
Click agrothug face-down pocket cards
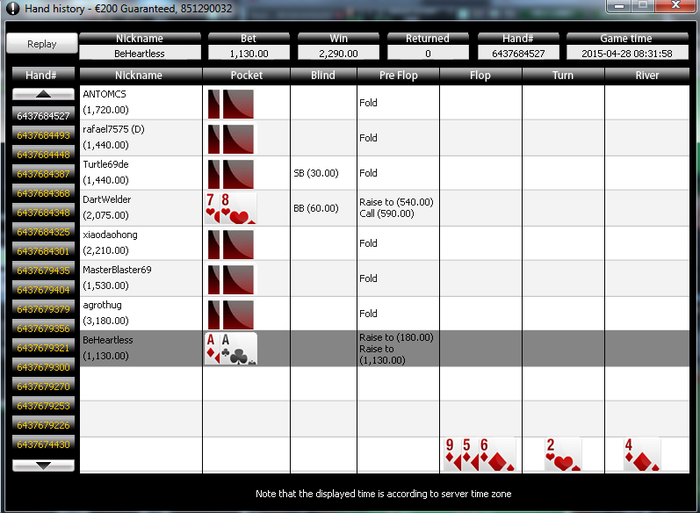pos(231,315)
